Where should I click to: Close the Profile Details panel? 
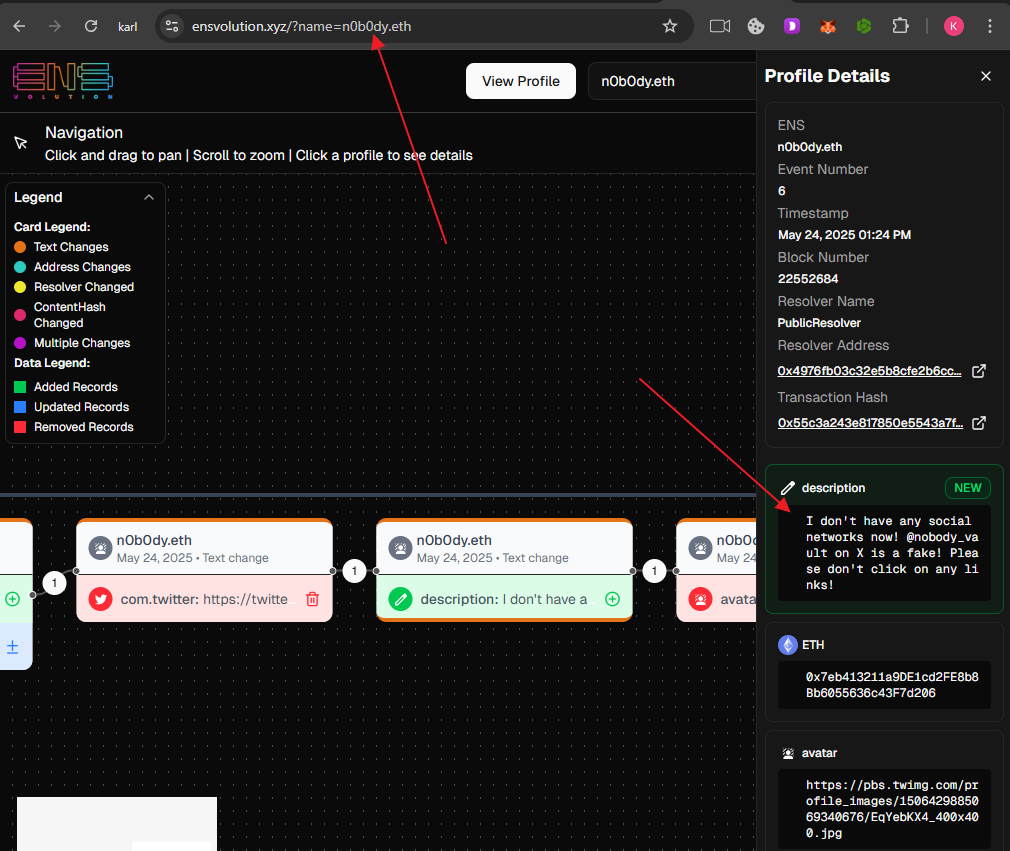pos(986,76)
